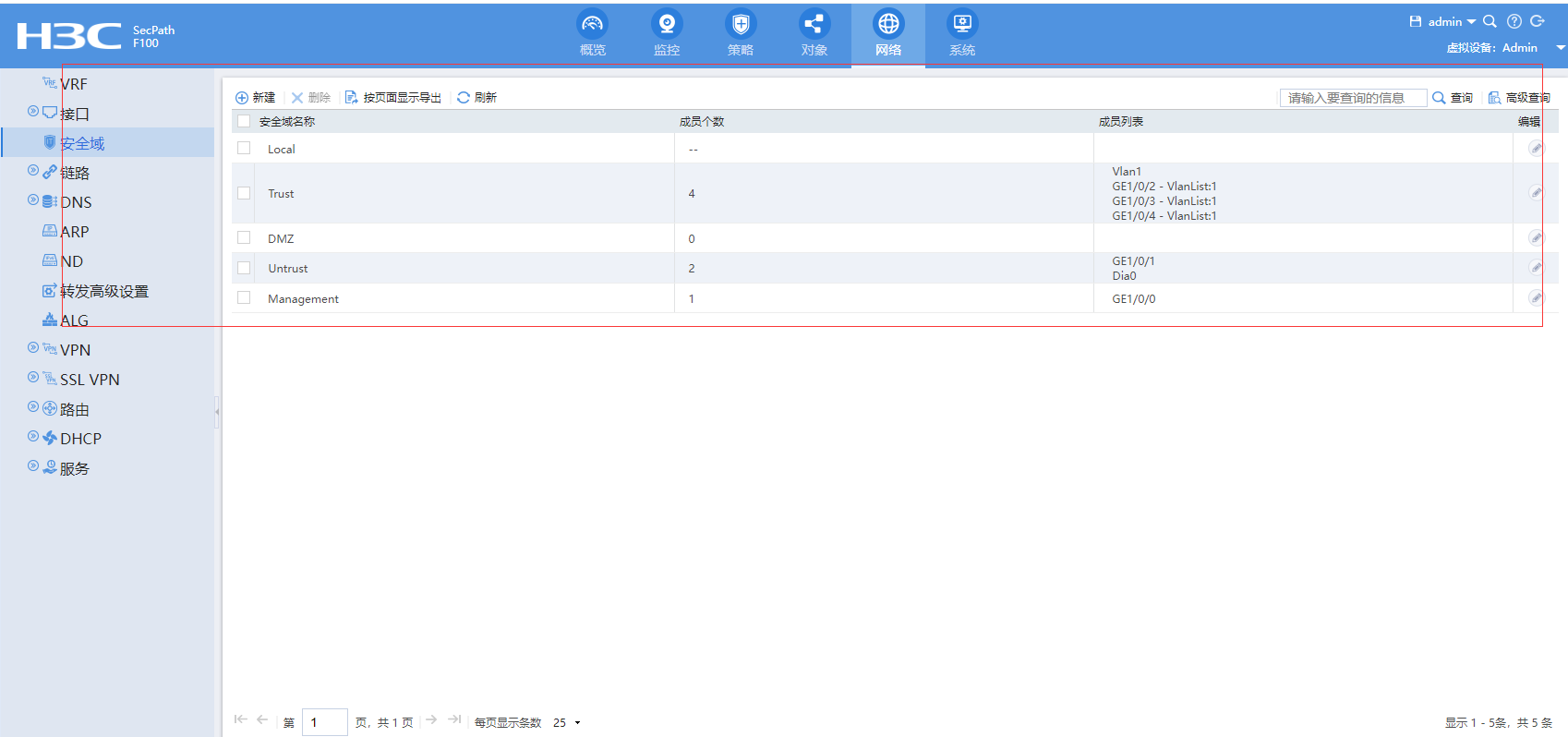1568x737 pixels.
Task: Switch to the 概览 tab
Action: (x=593, y=34)
